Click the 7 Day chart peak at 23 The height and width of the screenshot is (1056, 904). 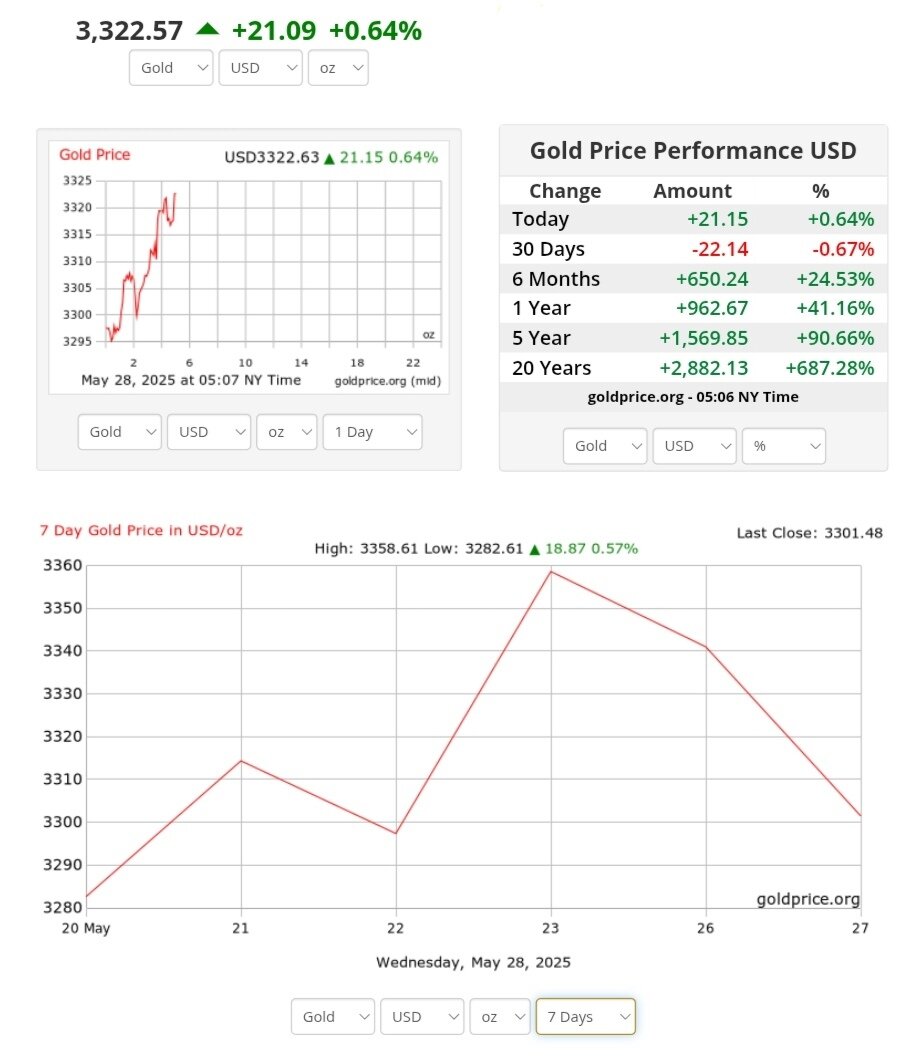[x=551, y=571]
